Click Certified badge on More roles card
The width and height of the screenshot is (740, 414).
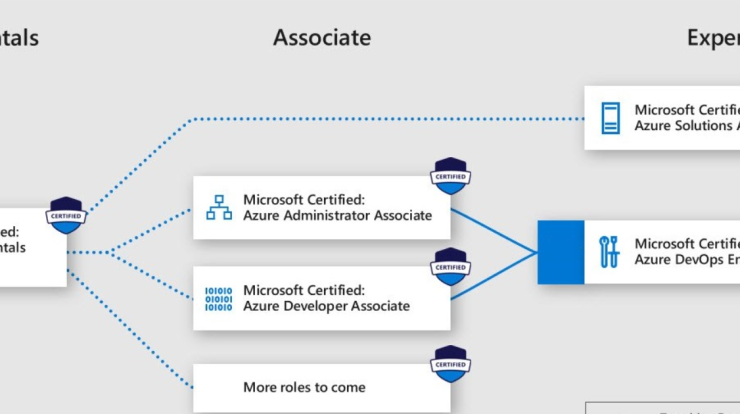[x=450, y=364]
